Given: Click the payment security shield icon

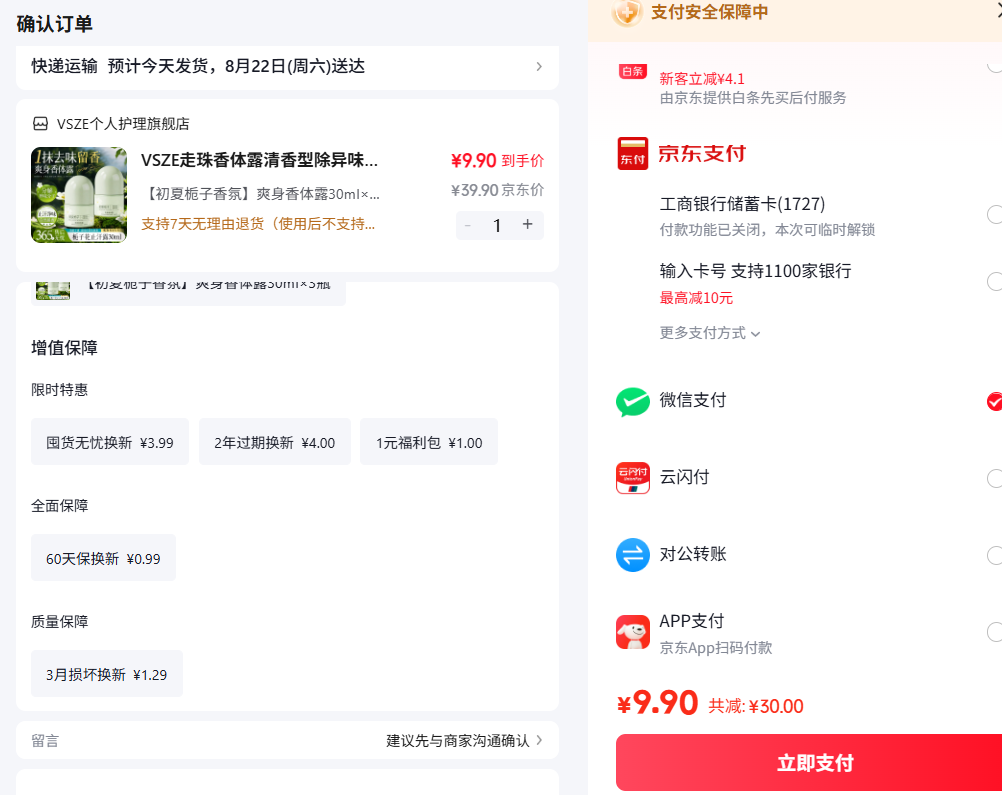Looking at the screenshot, I should (x=627, y=12).
